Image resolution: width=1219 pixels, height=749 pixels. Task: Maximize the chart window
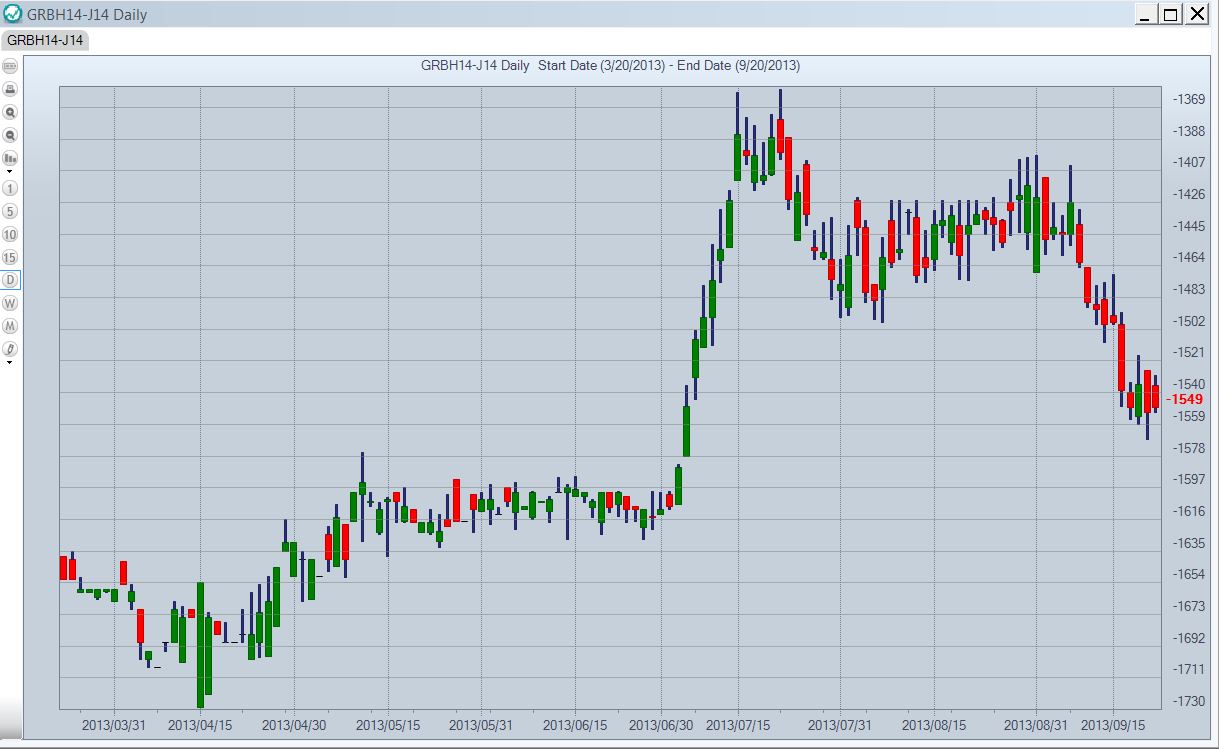1171,14
